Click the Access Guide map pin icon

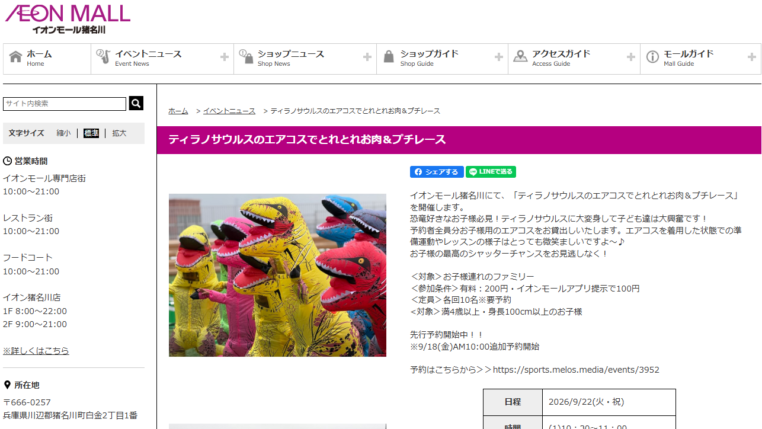point(520,56)
